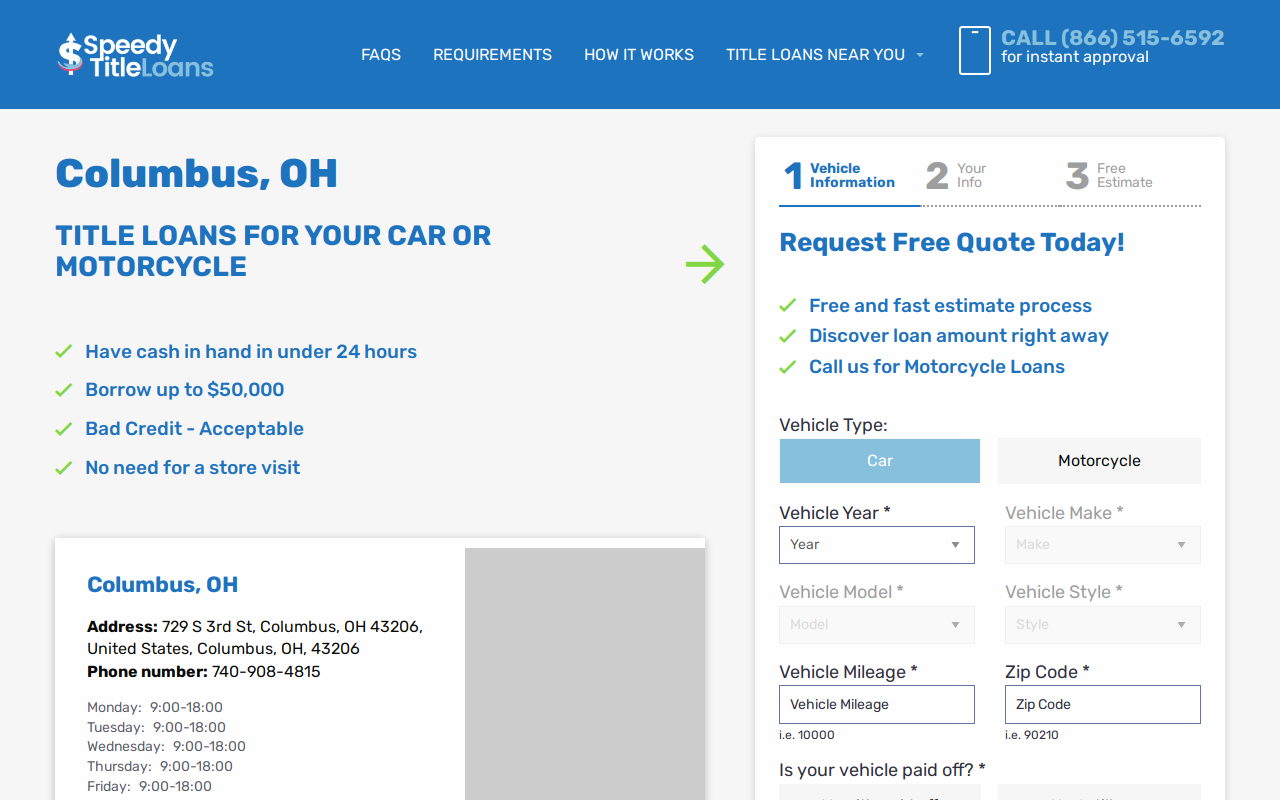Image resolution: width=1280 pixels, height=800 pixels.
Task: Click the phone icon in the header
Action: pos(974,50)
